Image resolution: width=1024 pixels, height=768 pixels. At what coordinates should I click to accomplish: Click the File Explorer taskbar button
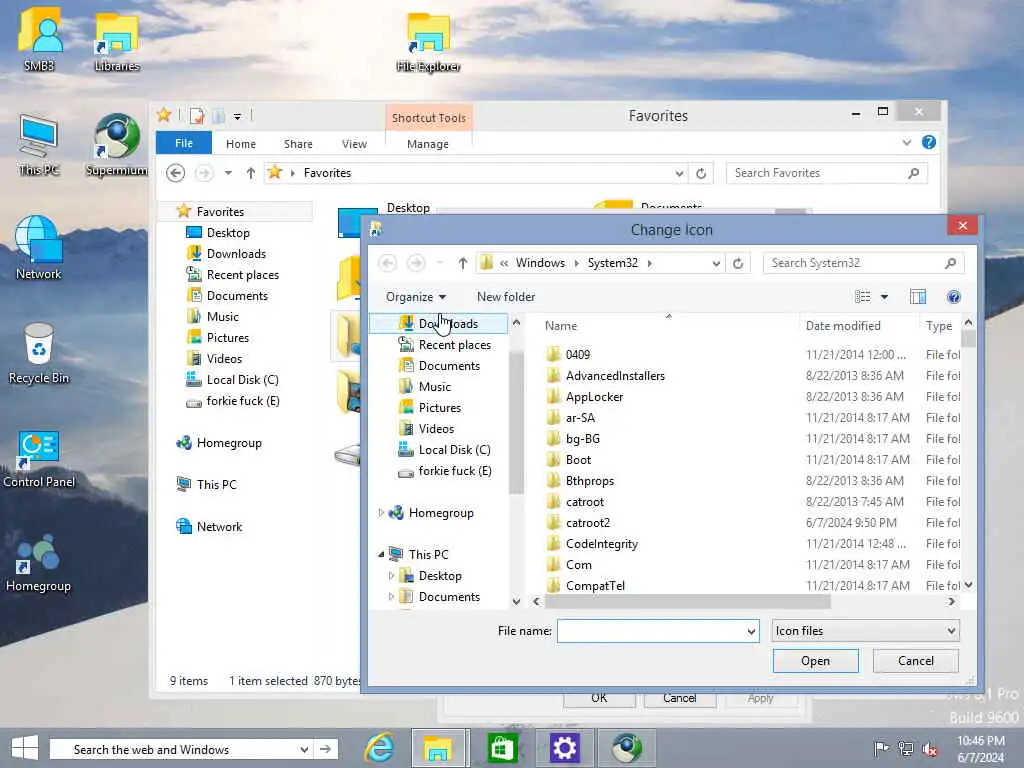pyautogui.click(x=439, y=748)
